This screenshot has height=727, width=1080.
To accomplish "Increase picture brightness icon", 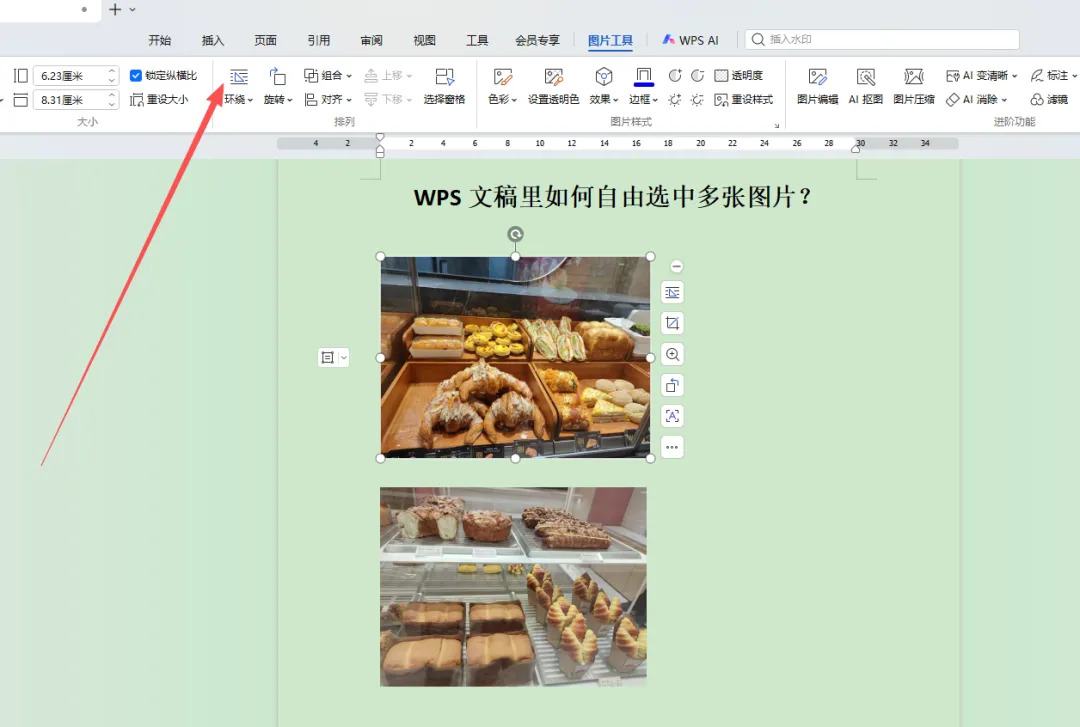I will pyautogui.click(x=675, y=100).
